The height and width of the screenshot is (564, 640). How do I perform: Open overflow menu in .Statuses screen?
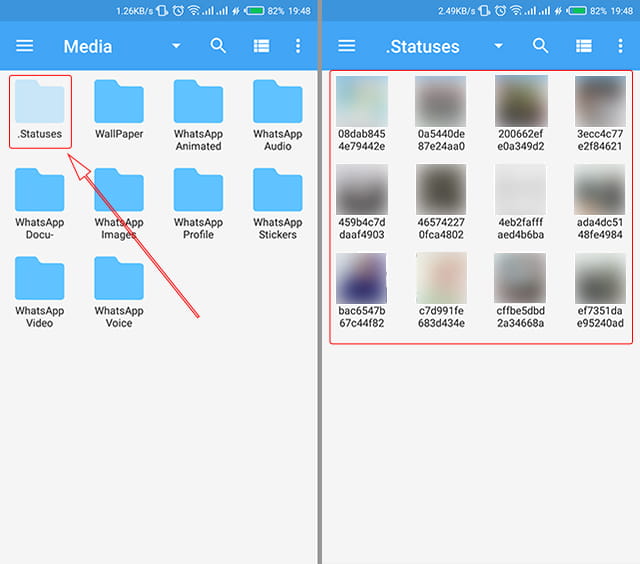coord(620,46)
